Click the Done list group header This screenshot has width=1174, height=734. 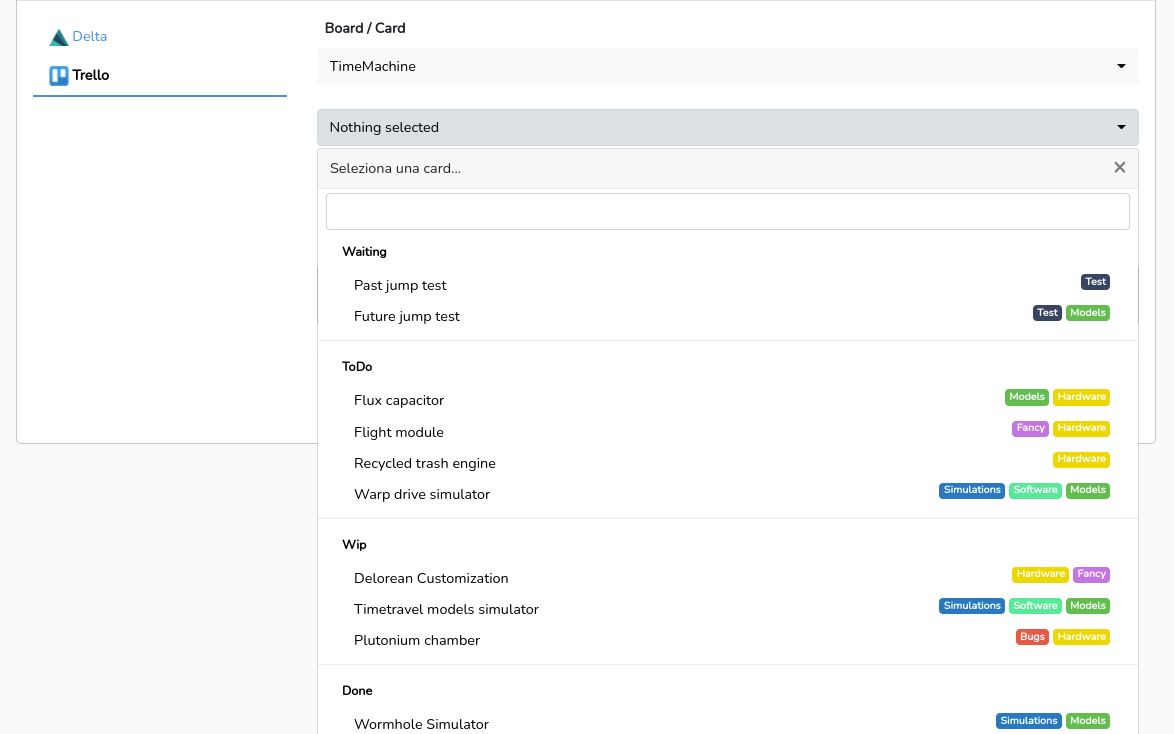pos(357,691)
